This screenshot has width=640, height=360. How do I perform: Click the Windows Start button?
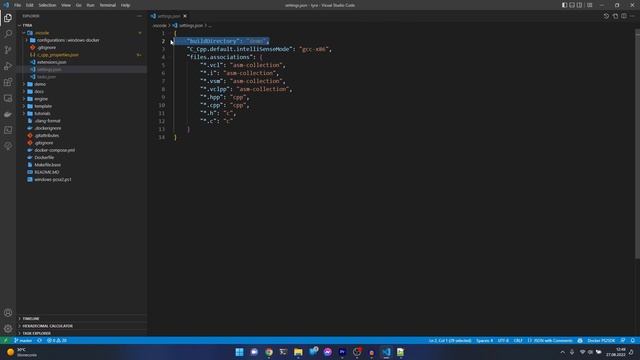point(240,352)
